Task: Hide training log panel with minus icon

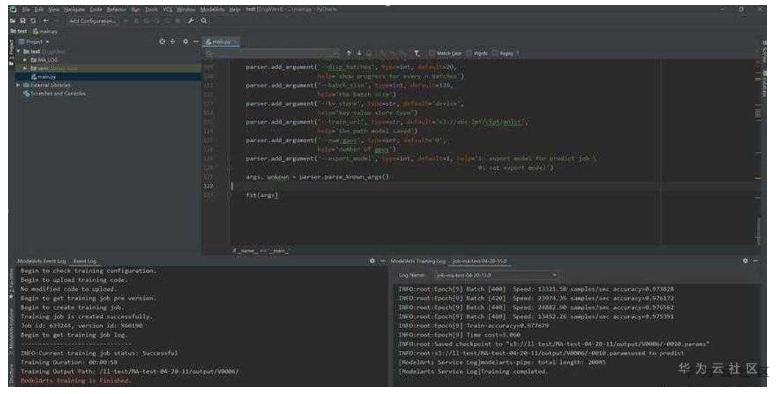Action: (756, 261)
